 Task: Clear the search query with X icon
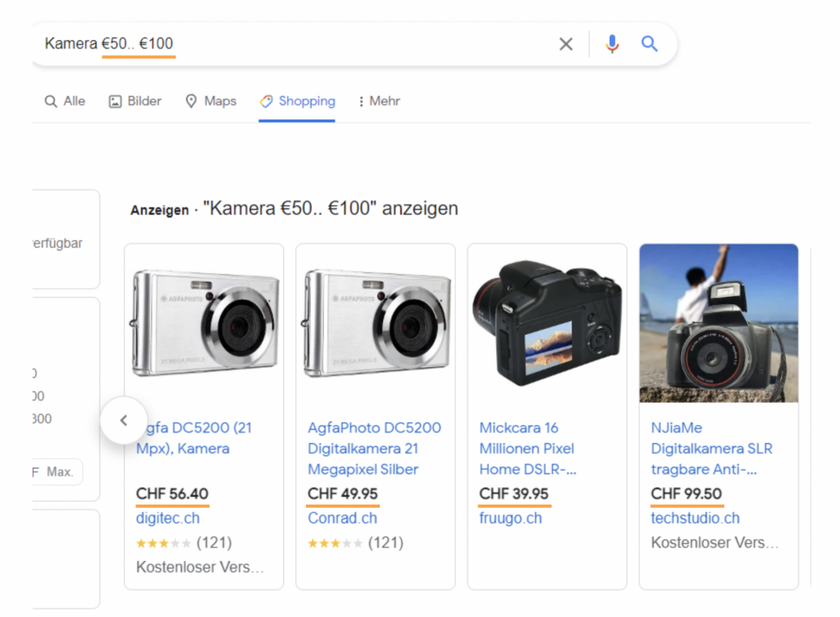click(x=566, y=44)
